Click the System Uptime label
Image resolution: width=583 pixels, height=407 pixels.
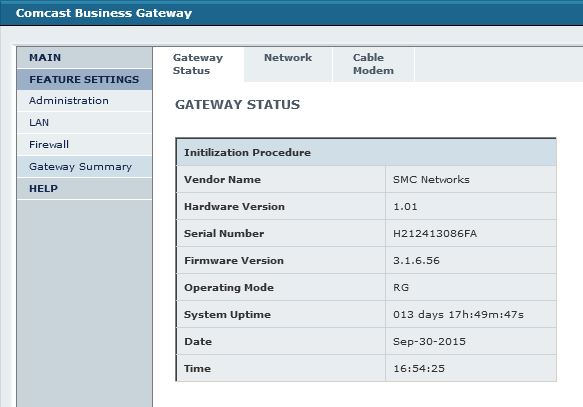[x=227, y=315]
